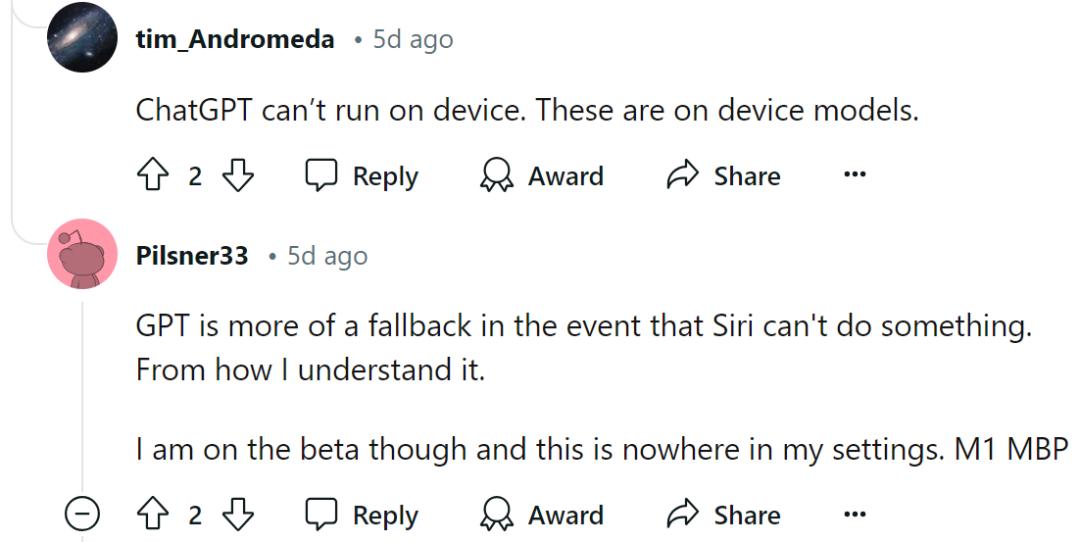Image resolution: width=1080 pixels, height=542 pixels.
Task: Open more options on tim_Andromeda's comment
Action: 853,176
